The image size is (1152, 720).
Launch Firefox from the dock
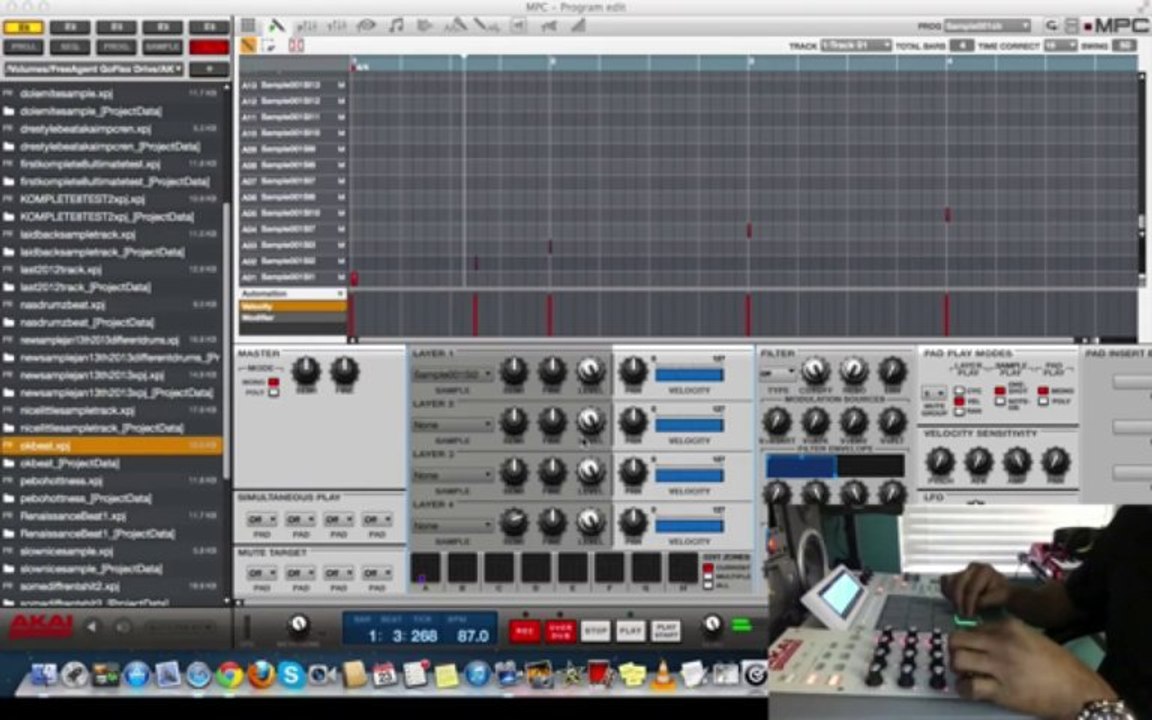pyautogui.click(x=261, y=674)
